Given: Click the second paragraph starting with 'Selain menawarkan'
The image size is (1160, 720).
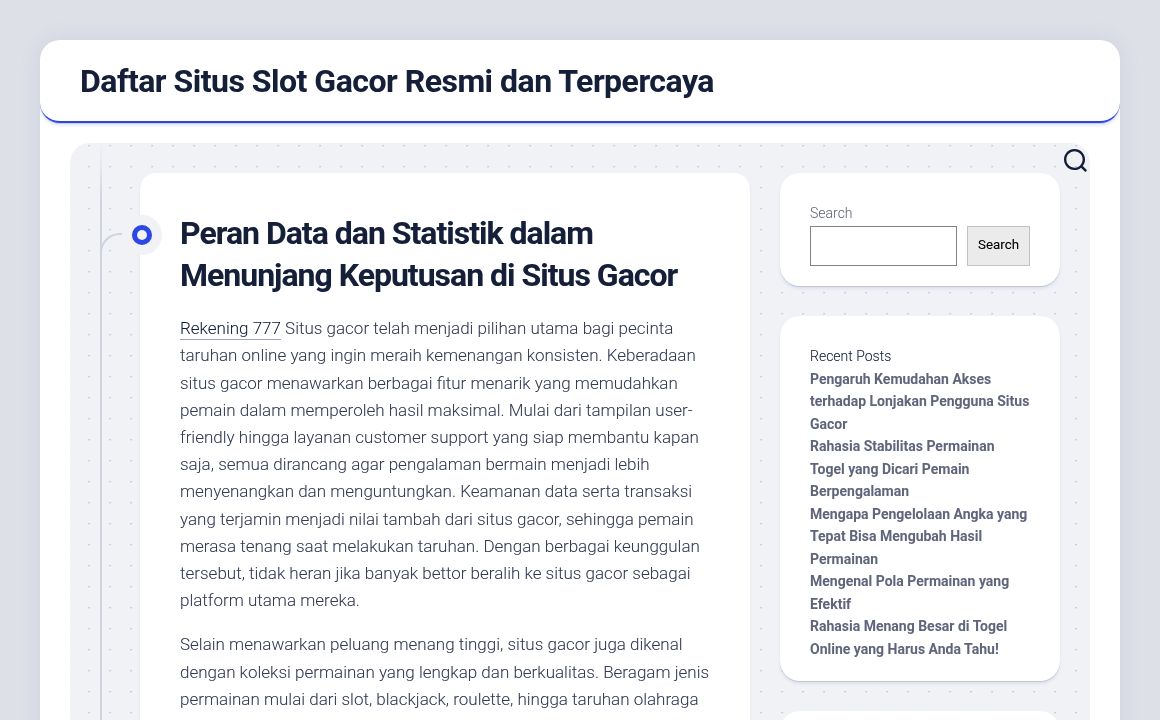Looking at the screenshot, I should [x=440, y=672].
